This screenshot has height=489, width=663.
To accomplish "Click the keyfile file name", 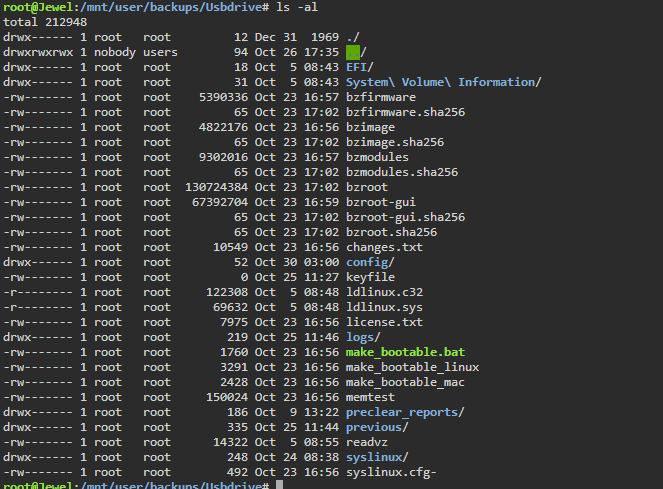I will tap(370, 277).
